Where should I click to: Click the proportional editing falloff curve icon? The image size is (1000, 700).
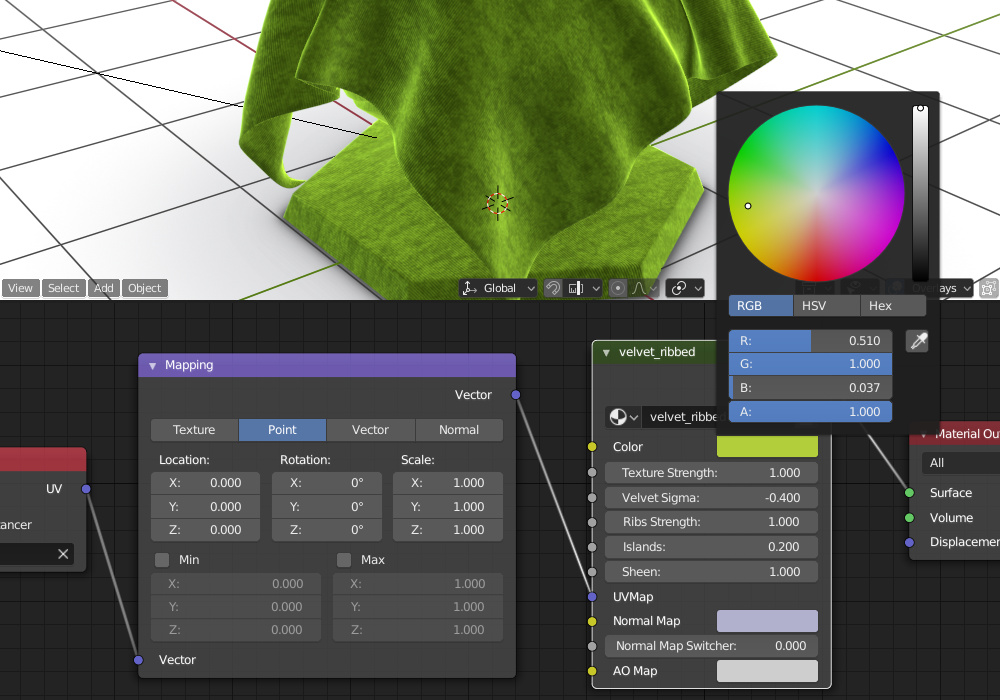tap(640, 288)
